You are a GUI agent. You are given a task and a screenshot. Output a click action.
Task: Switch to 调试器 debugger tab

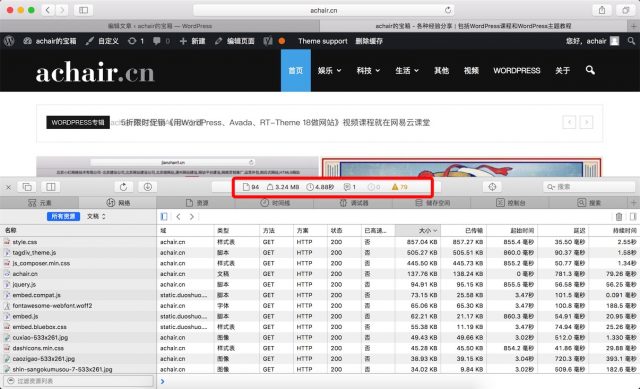pos(354,203)
